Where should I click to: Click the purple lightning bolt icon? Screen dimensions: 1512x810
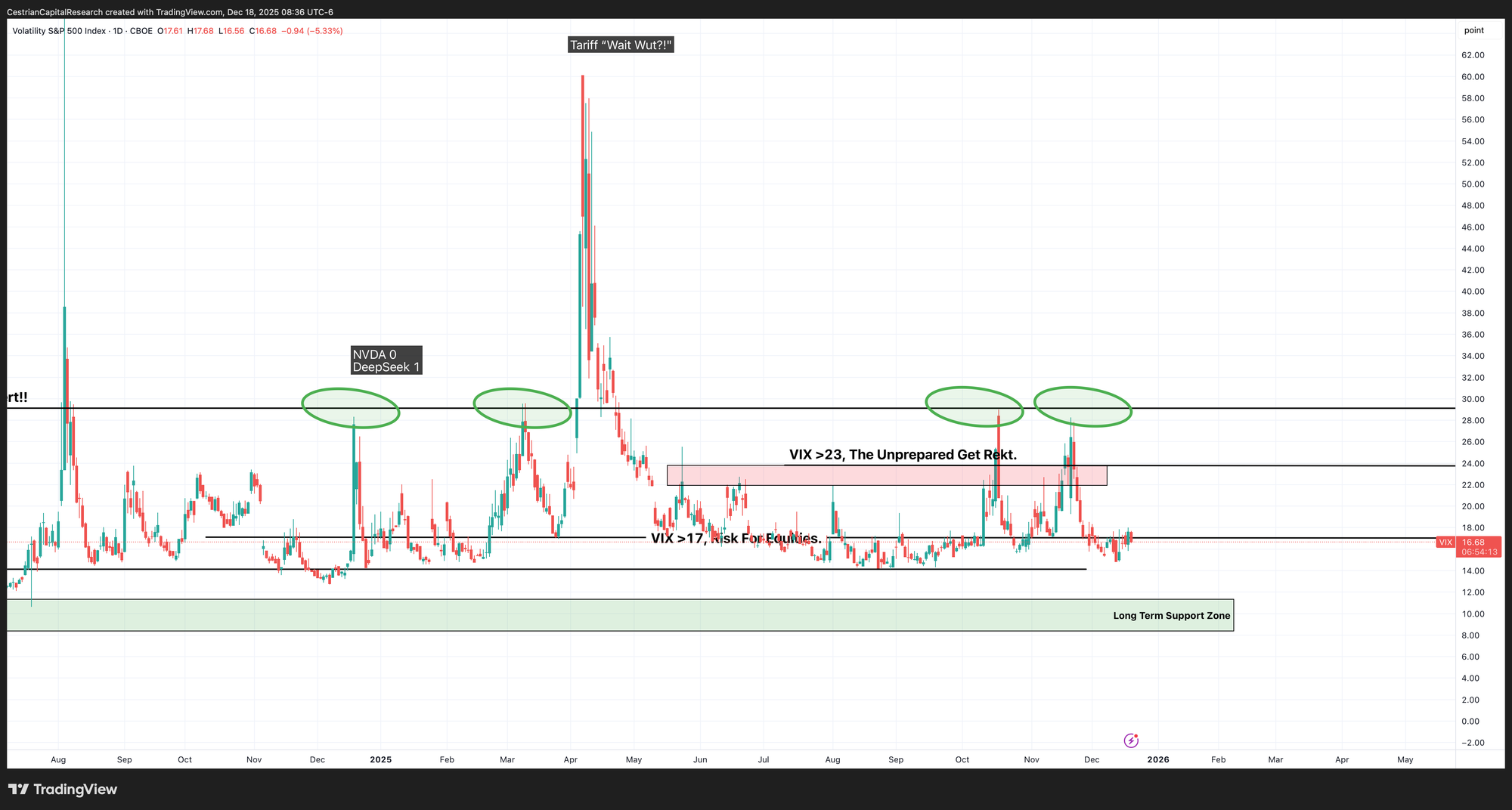click(1131, 740)
